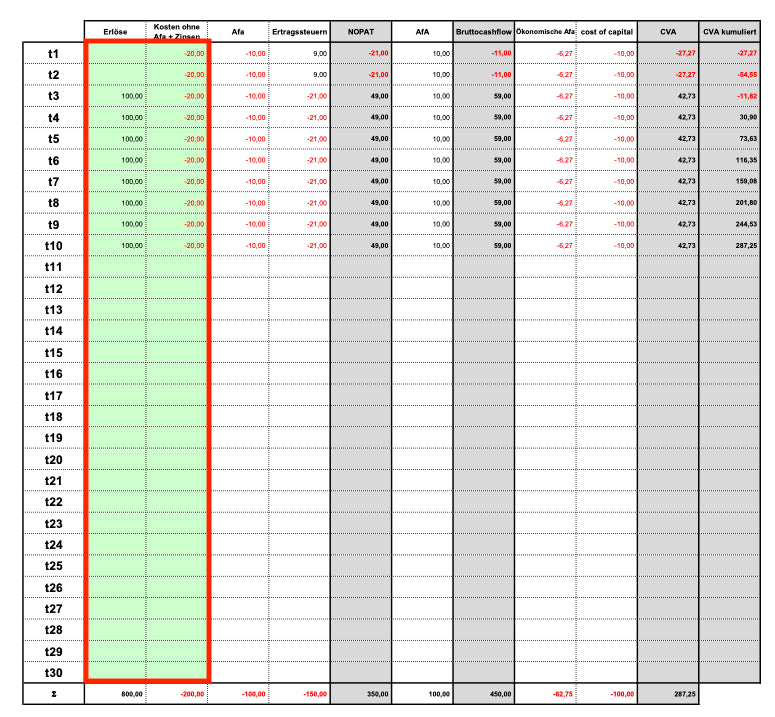This screenshot has height=717, width=775.
Task: Select the Ökonomische Afa column header
Action: tap(545, 32)
